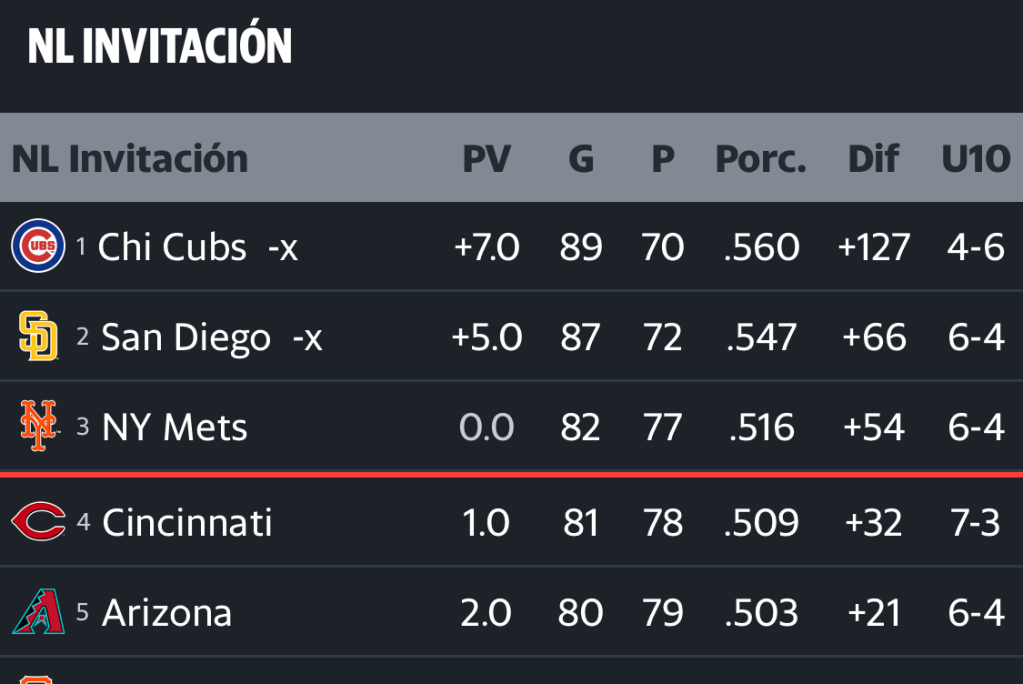The width and height of the screenshot is (1023, 684).
Task: Open the San Diego team link
Action: [186, 338]
